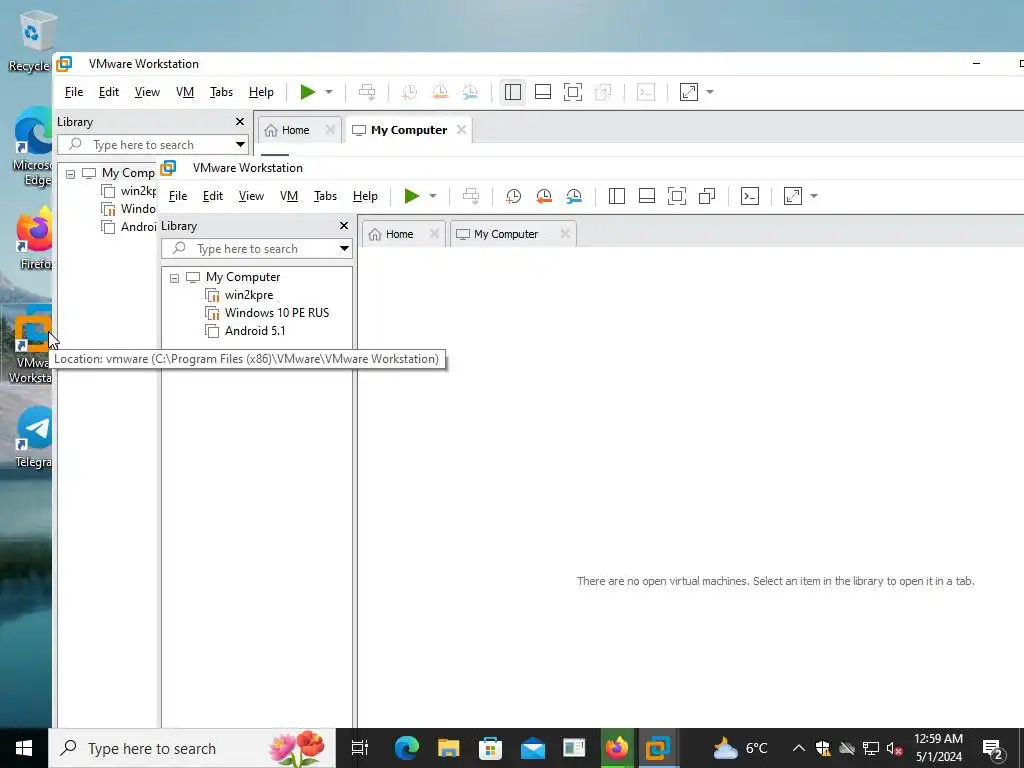The image size is (1024, 768).
Task: Open Microsoft Store from taskbar
Action: tap(490, 748)
